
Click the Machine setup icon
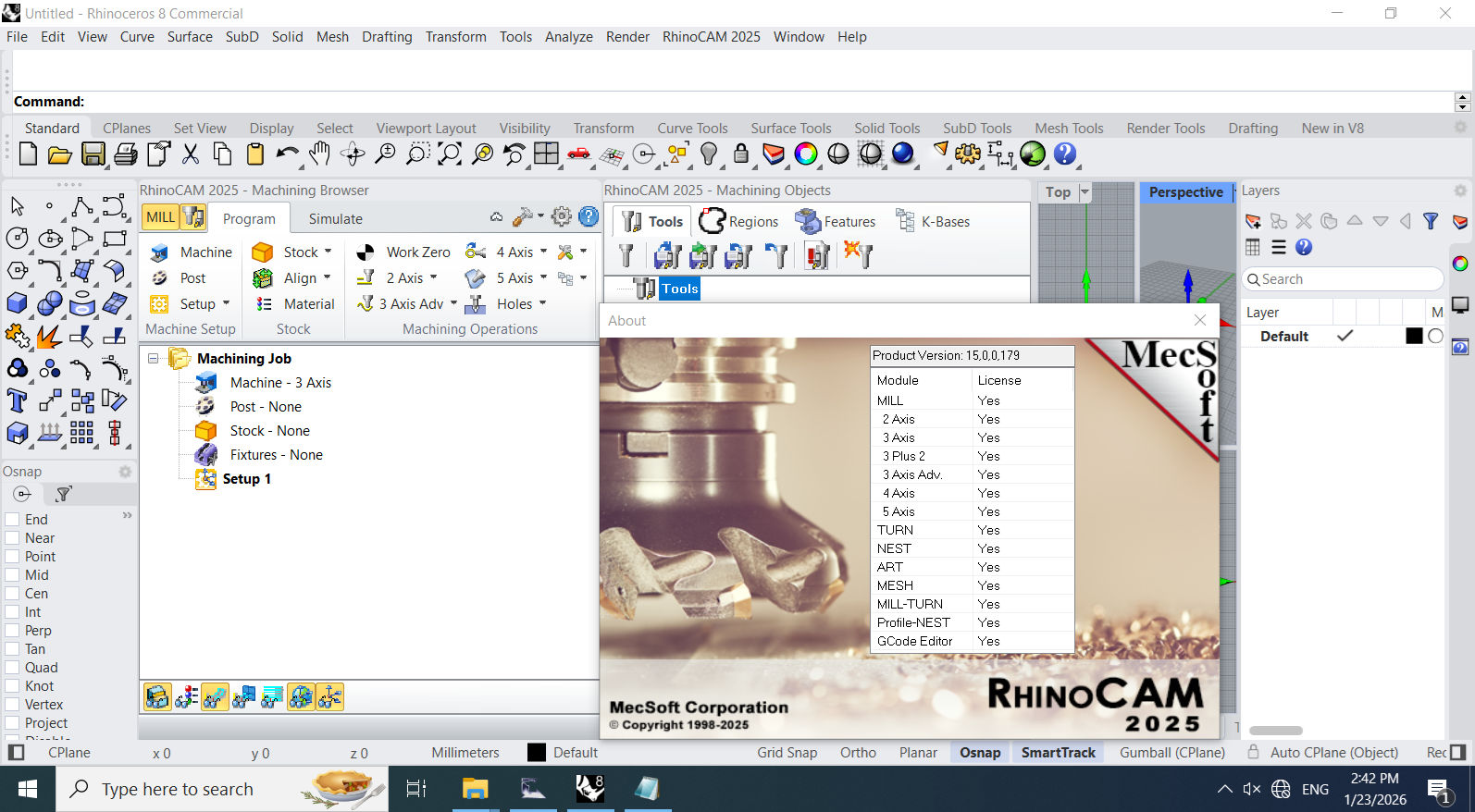pos(160,252)
